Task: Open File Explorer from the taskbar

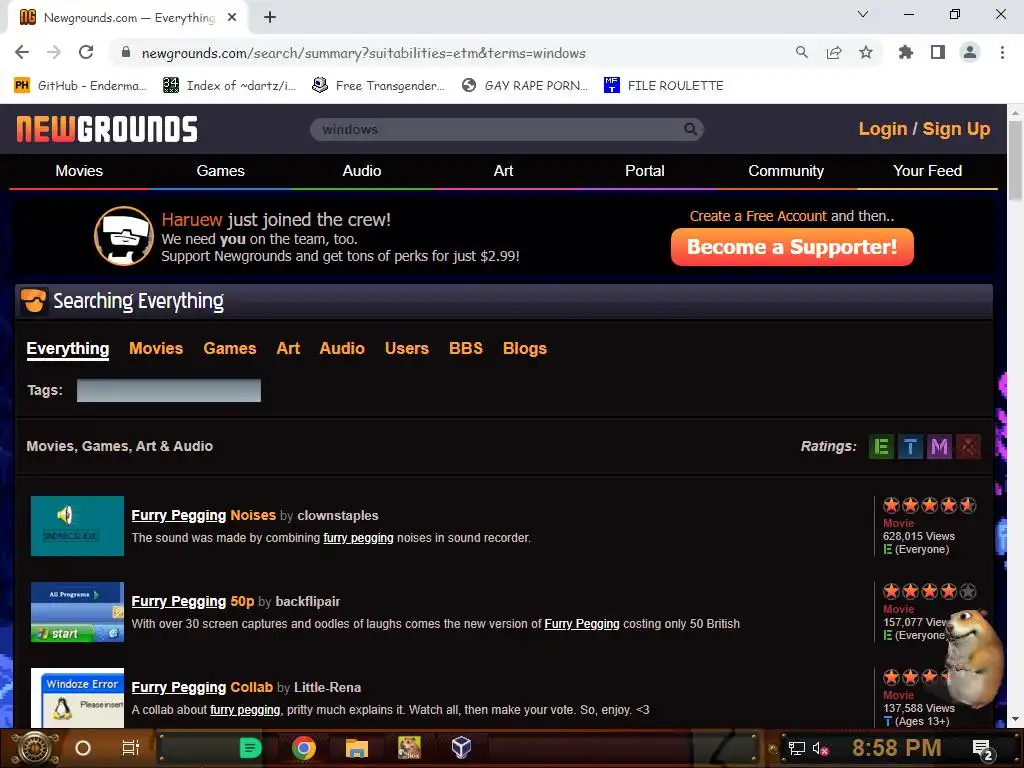Action: (x=357, y=748)
